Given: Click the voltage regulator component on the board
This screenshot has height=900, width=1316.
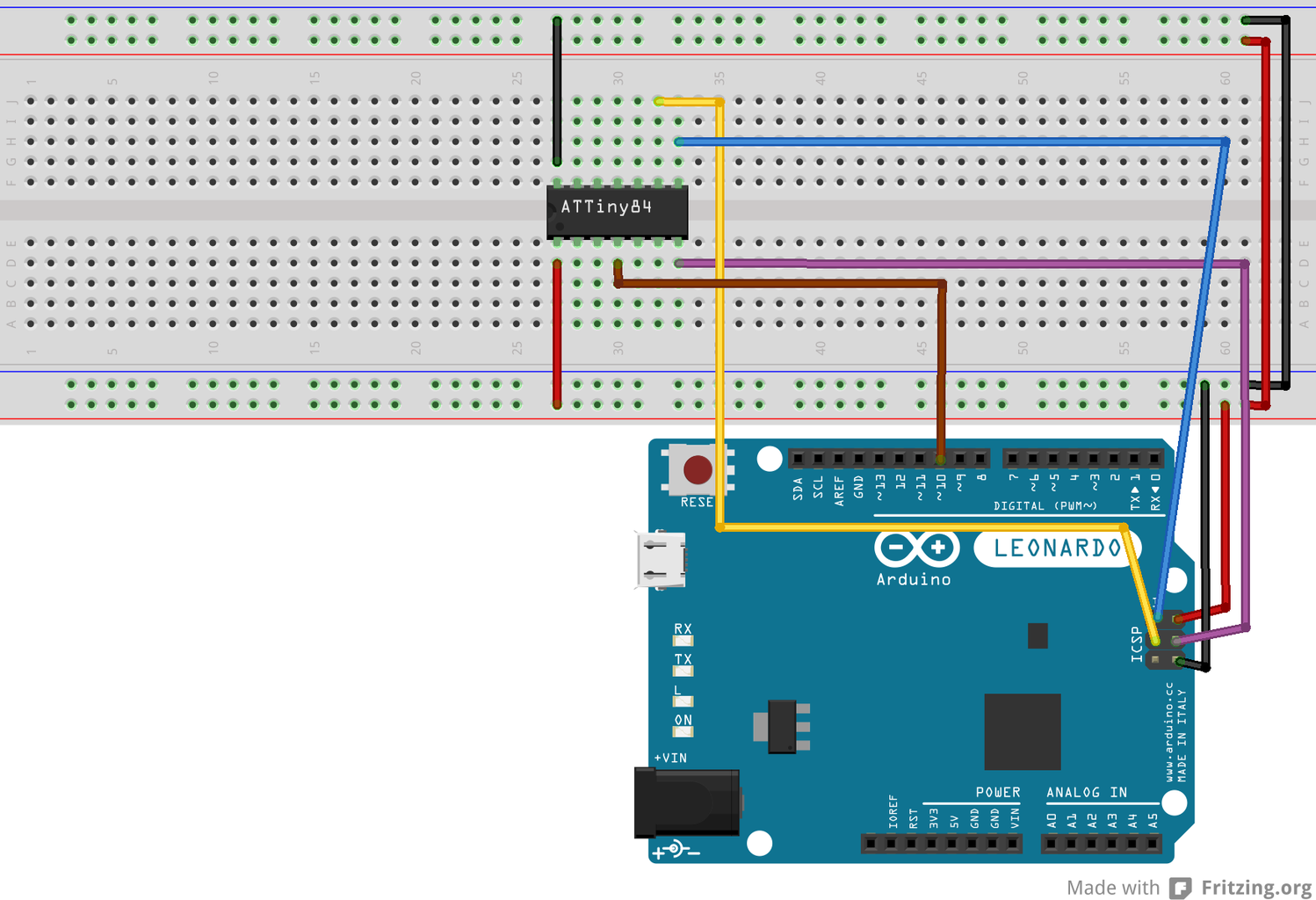Looking at the screenshot, I should point(782,728).
